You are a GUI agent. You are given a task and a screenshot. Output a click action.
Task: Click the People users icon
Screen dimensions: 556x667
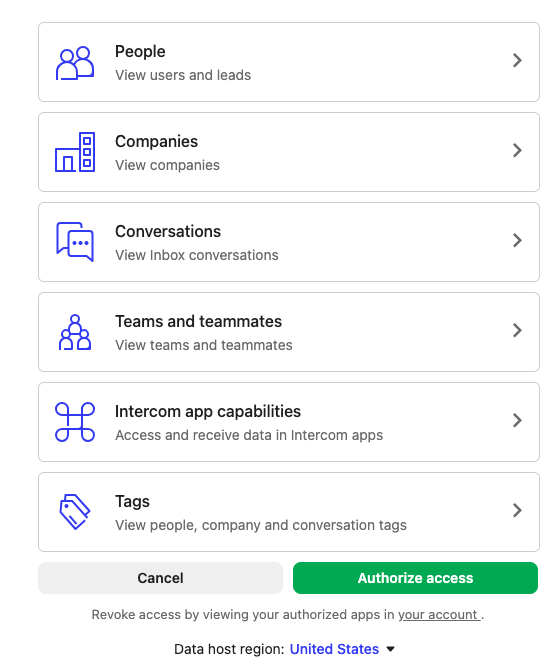point(75,63)
